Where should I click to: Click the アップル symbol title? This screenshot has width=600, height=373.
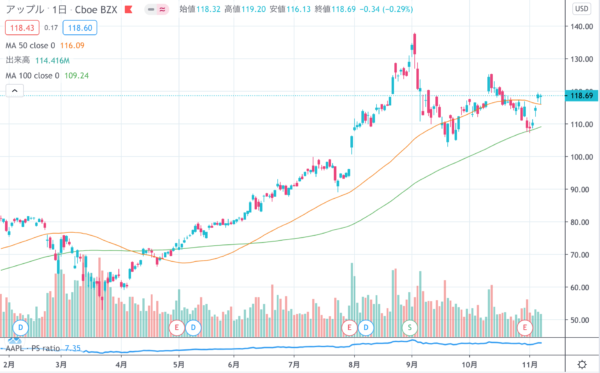click(24, 10)
